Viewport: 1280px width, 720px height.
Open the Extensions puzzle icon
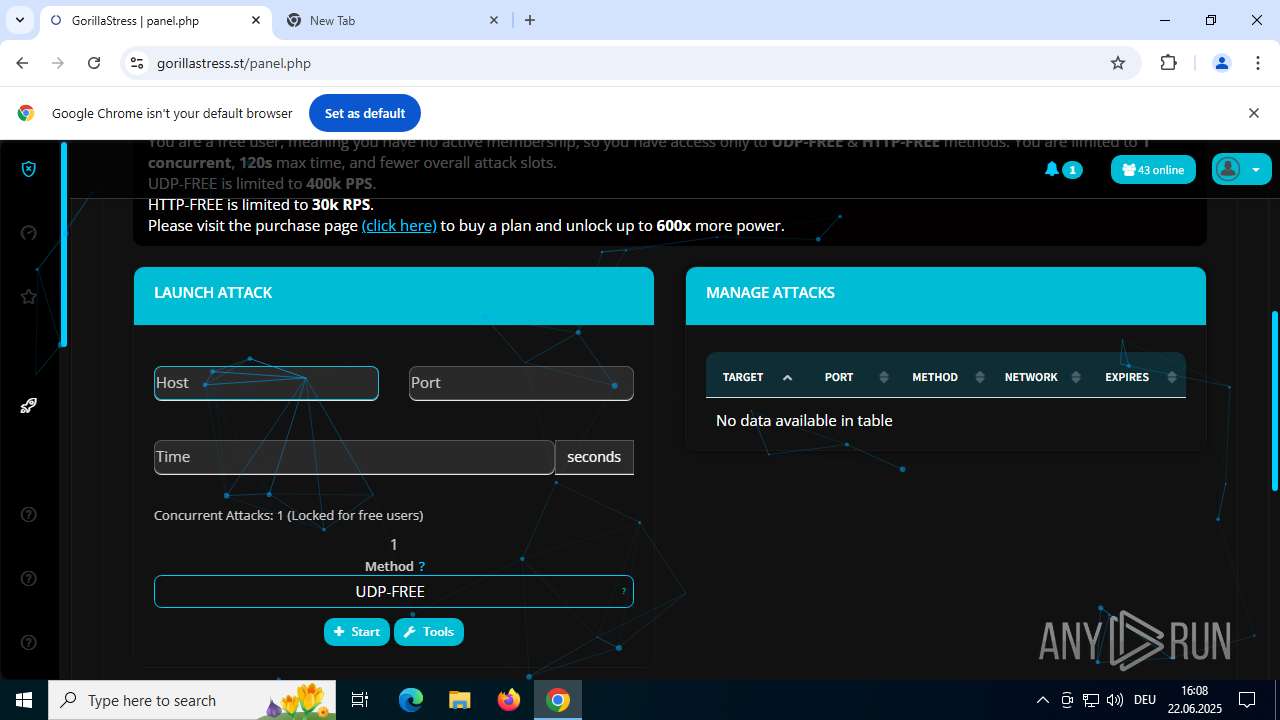tap(1168, 63)
